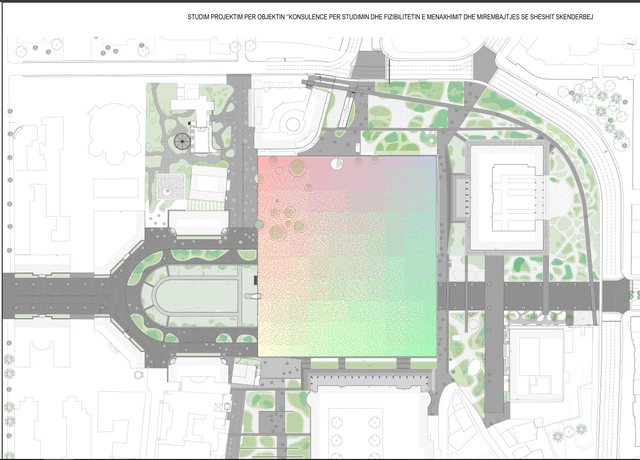Select the large square building right of the plaza
The height and width of the screenshot is (460, 640).
click(x=508, y=194)
